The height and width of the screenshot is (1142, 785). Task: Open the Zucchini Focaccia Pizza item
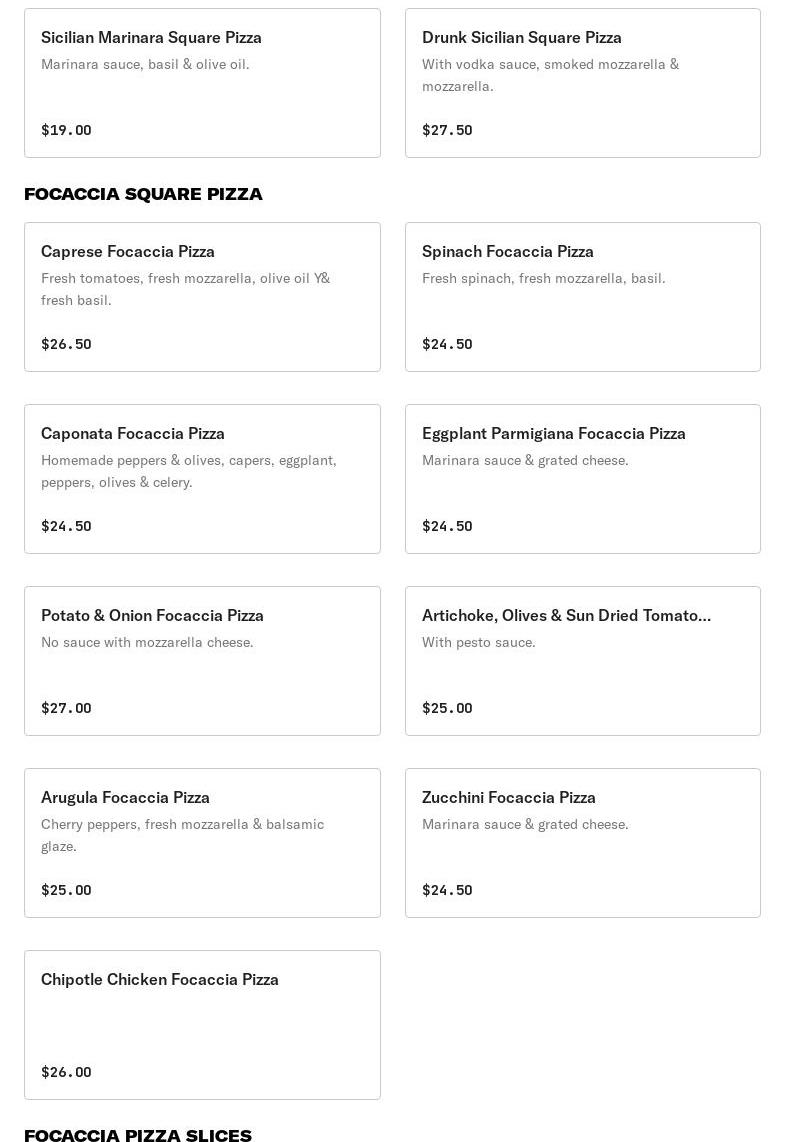[583, 843]
